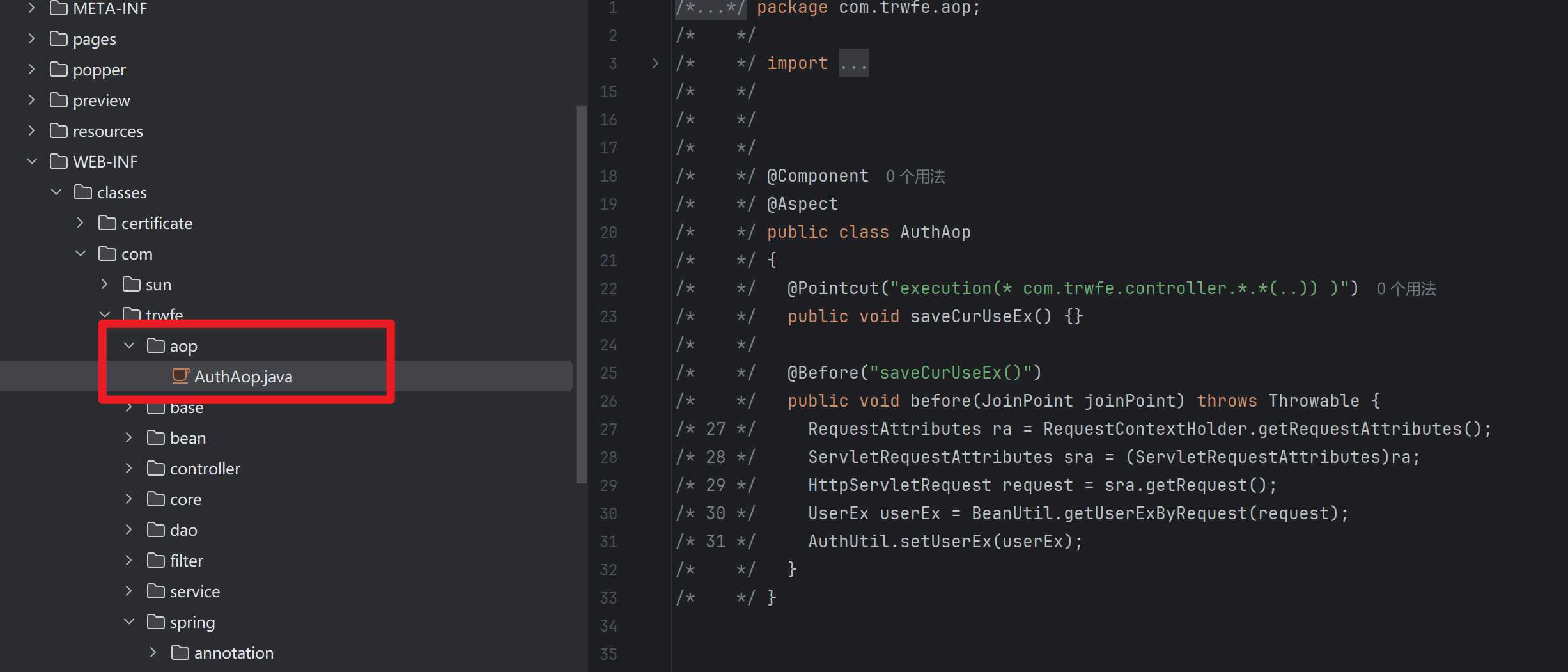Click the service folder icon
This screenshot has height=672, width=1568.
(156, 591)
